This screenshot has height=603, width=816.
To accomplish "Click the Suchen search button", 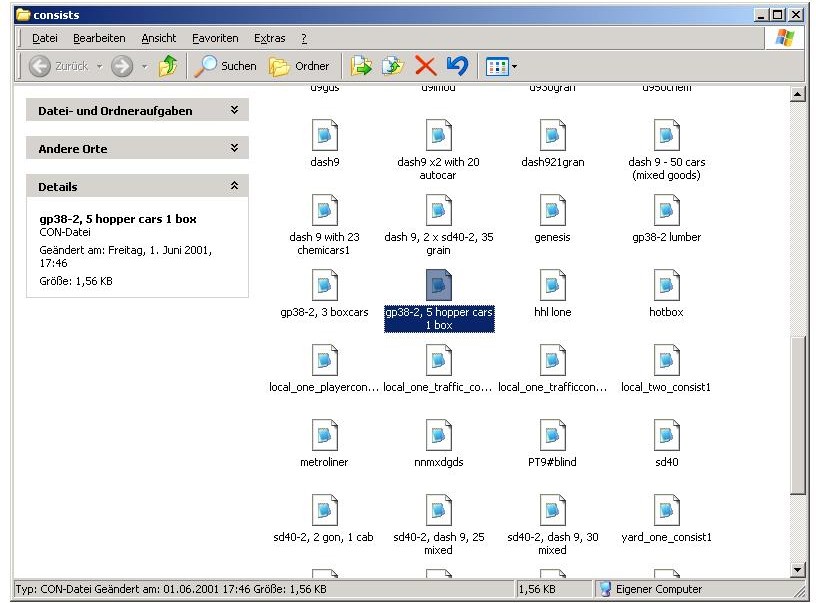I will point(226,66).
